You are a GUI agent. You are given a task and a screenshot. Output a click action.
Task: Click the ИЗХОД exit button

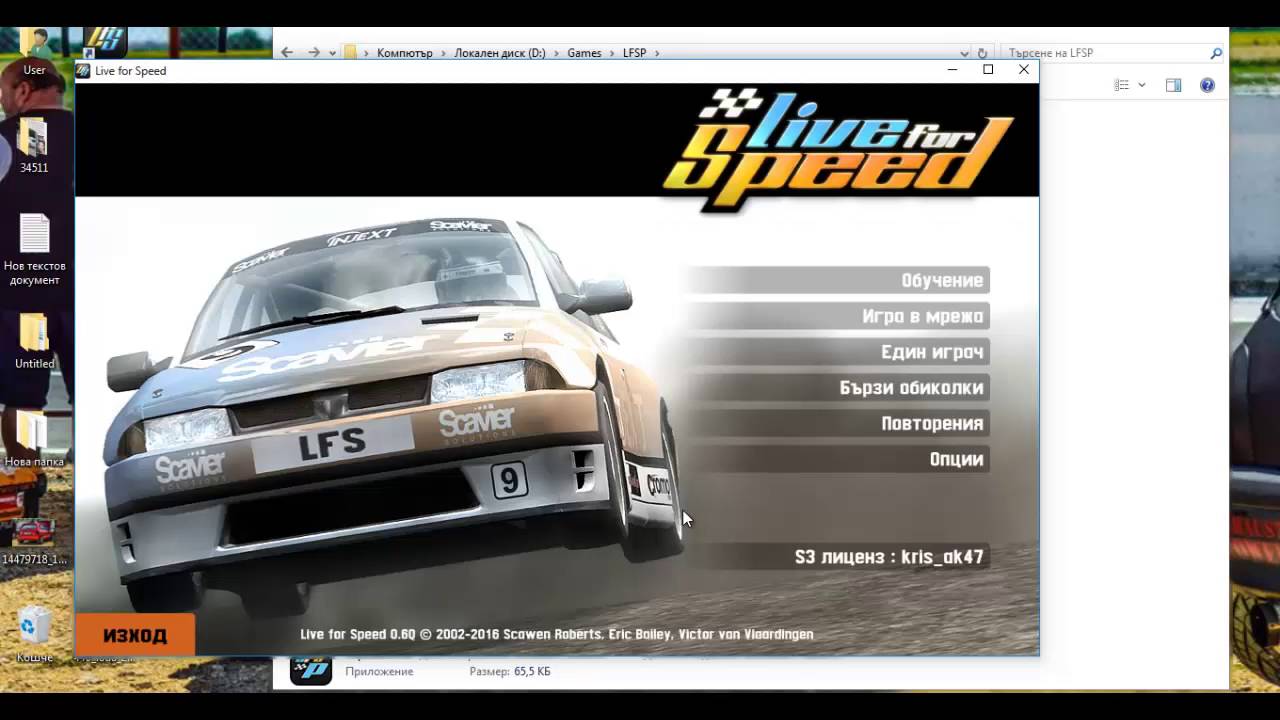135,635
